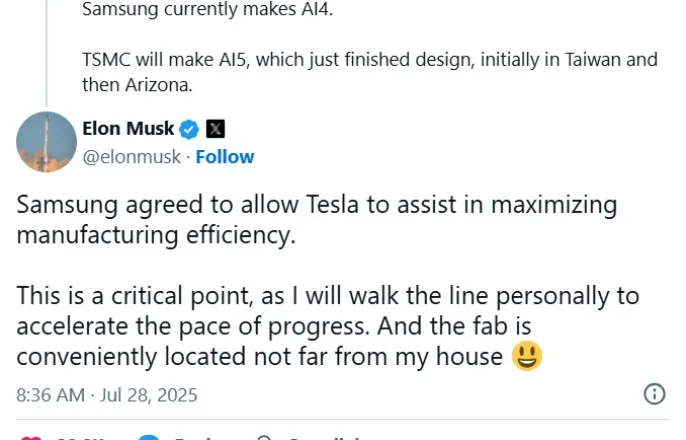686x440 pixels.
Task: Open the tweet info circle icon
Action: pyautogui.click(x=655, y=393)
